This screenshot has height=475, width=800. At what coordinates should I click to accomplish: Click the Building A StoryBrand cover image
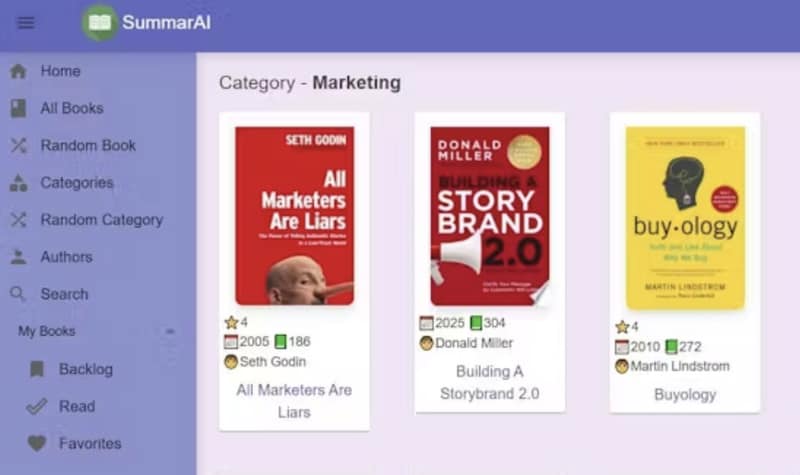489,215
